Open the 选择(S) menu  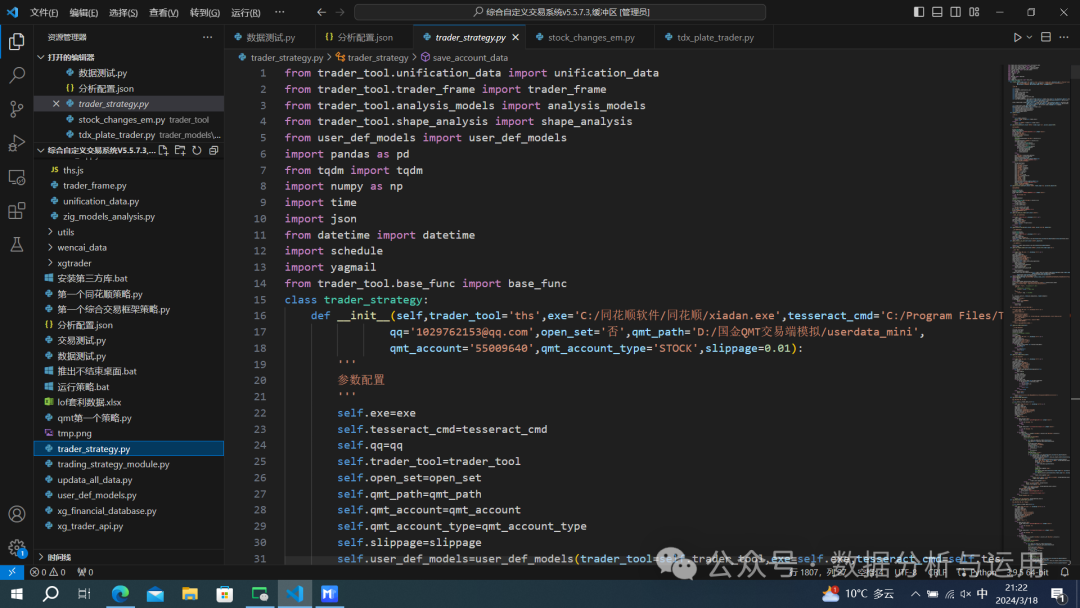pos(123,12)
